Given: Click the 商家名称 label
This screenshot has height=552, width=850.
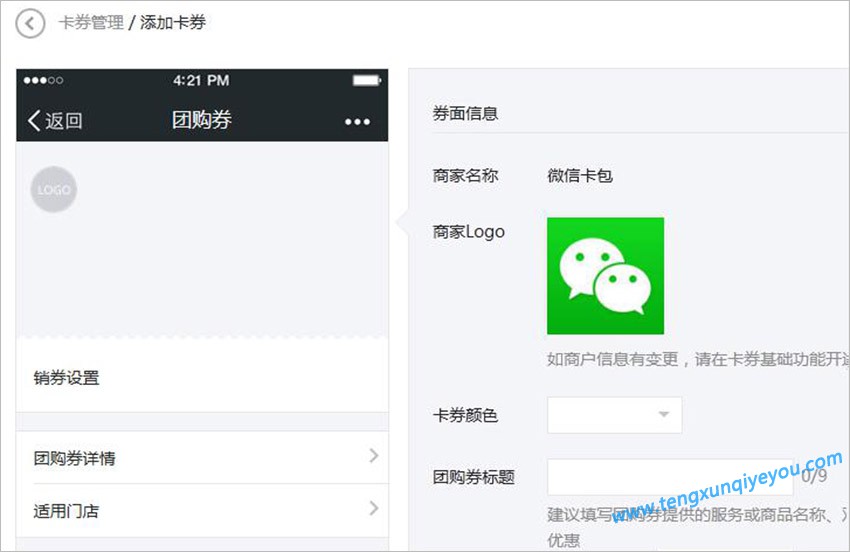Looking at the screenshot, I should [x=465, y=175].
